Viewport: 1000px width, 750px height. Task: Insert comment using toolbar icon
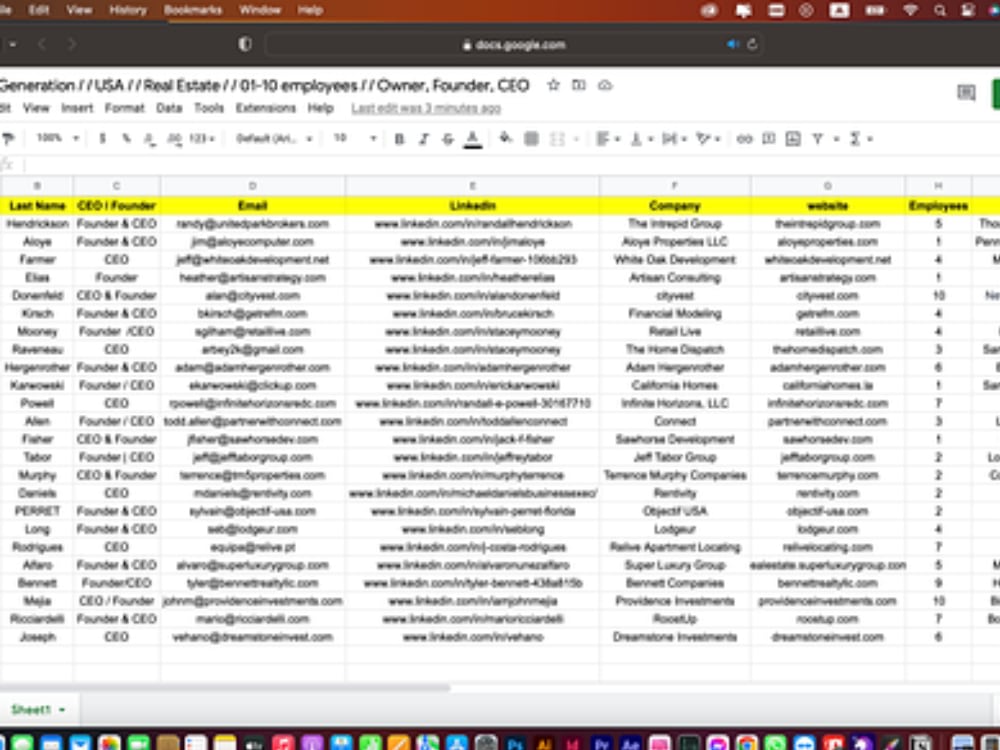pos(768,138)
